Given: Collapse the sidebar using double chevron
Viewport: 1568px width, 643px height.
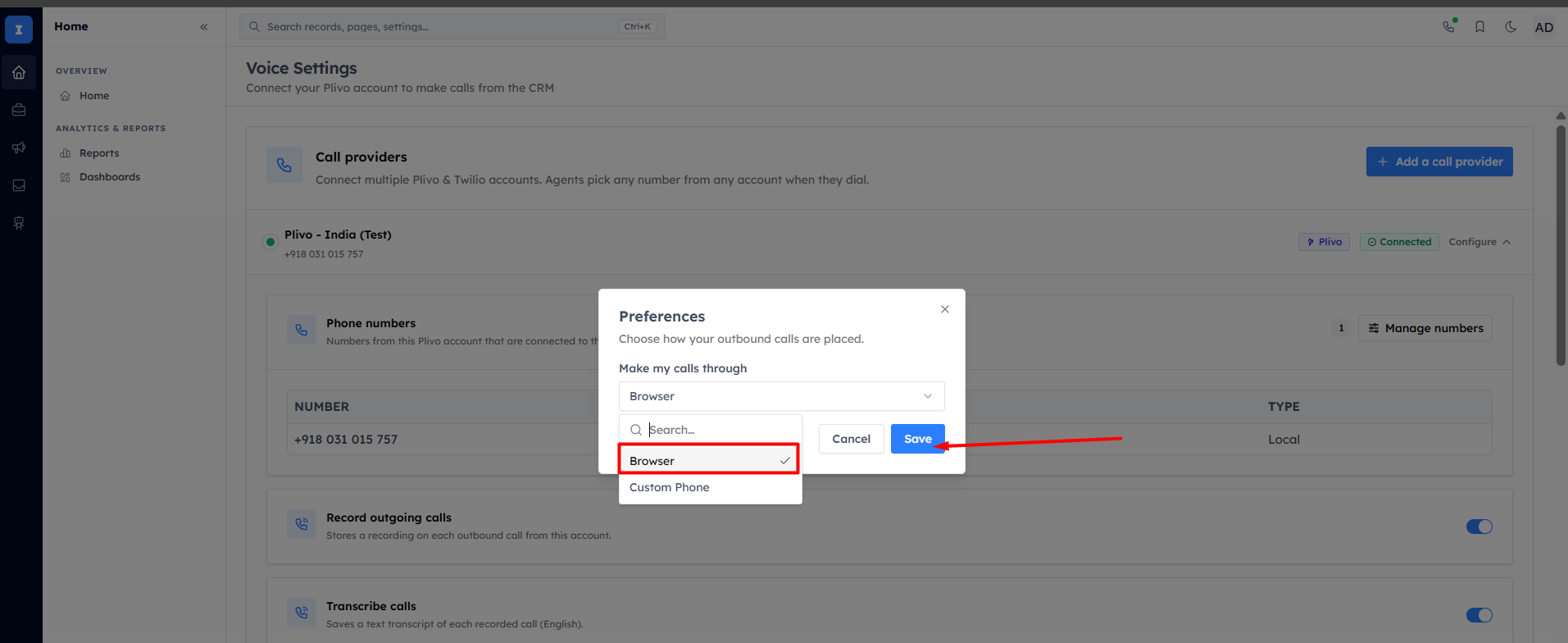Looking at the screenshot, I should click(x=204, y=27).
